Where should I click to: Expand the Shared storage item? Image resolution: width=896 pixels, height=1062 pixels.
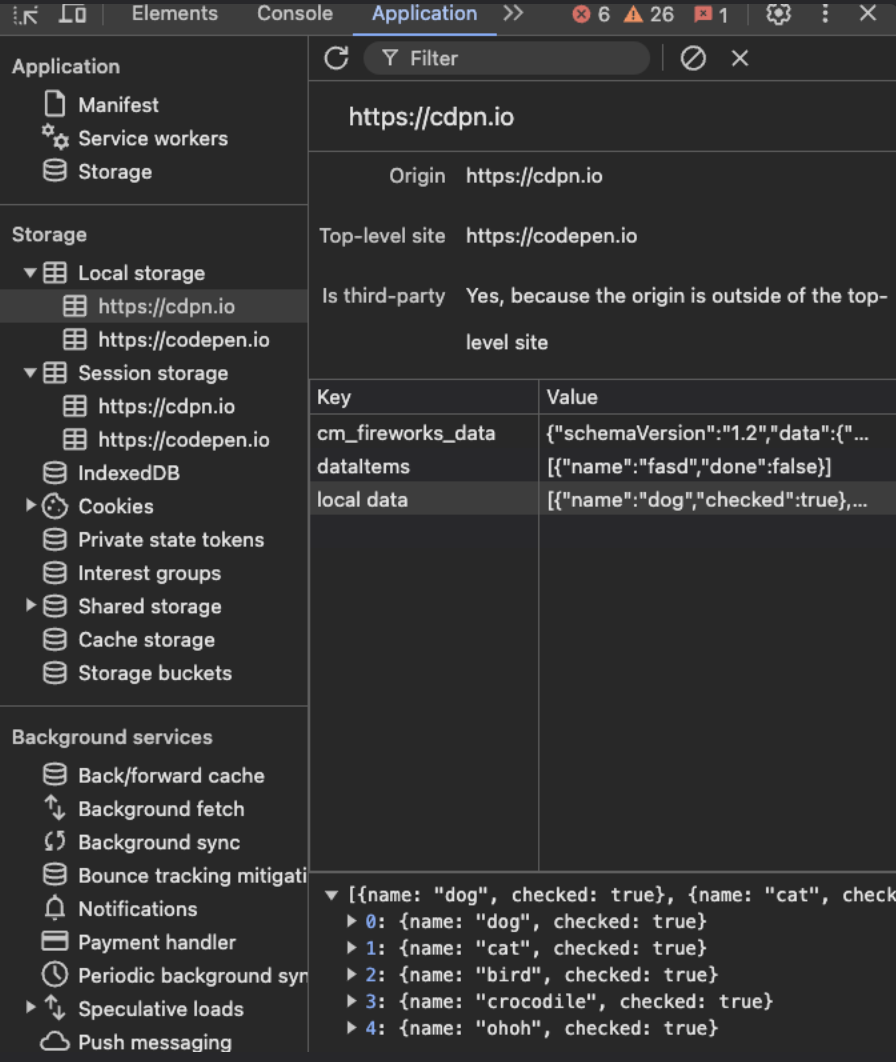tap(31, 606)
